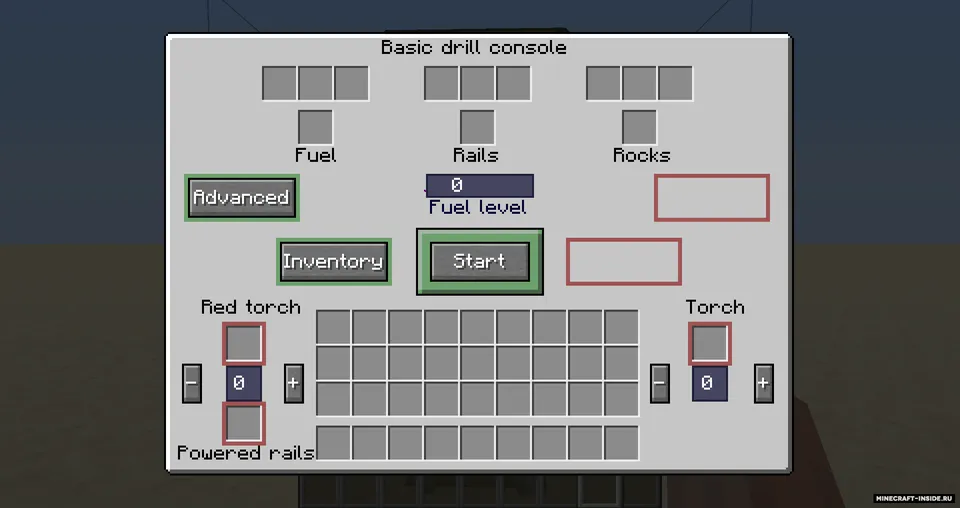This screenshot has height=508, width=960.
Task: Click the Red torch counter value field
Action: point(244,384)
